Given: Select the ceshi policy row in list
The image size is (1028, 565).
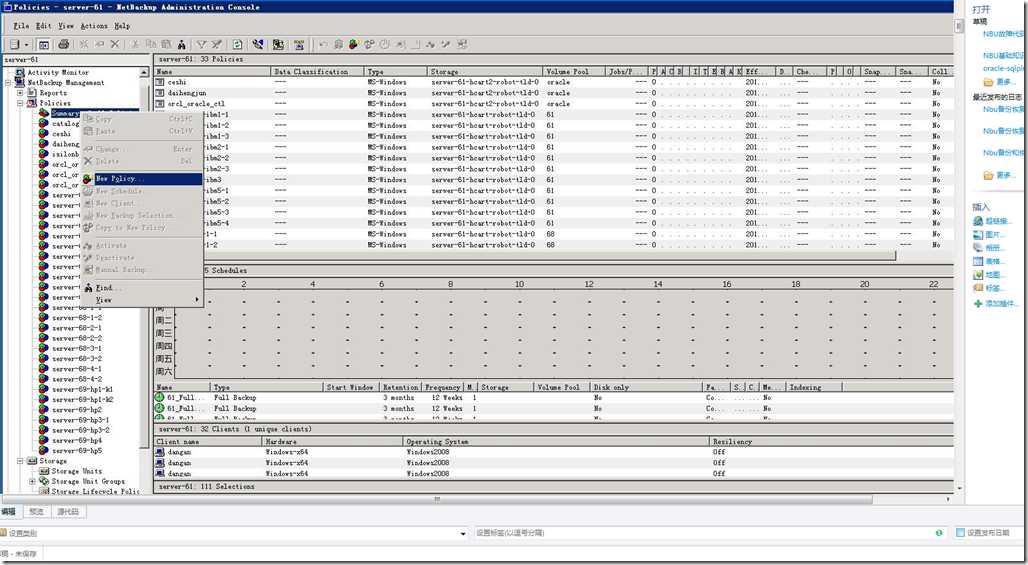Looking at the screenshot, I should [553, 83].
